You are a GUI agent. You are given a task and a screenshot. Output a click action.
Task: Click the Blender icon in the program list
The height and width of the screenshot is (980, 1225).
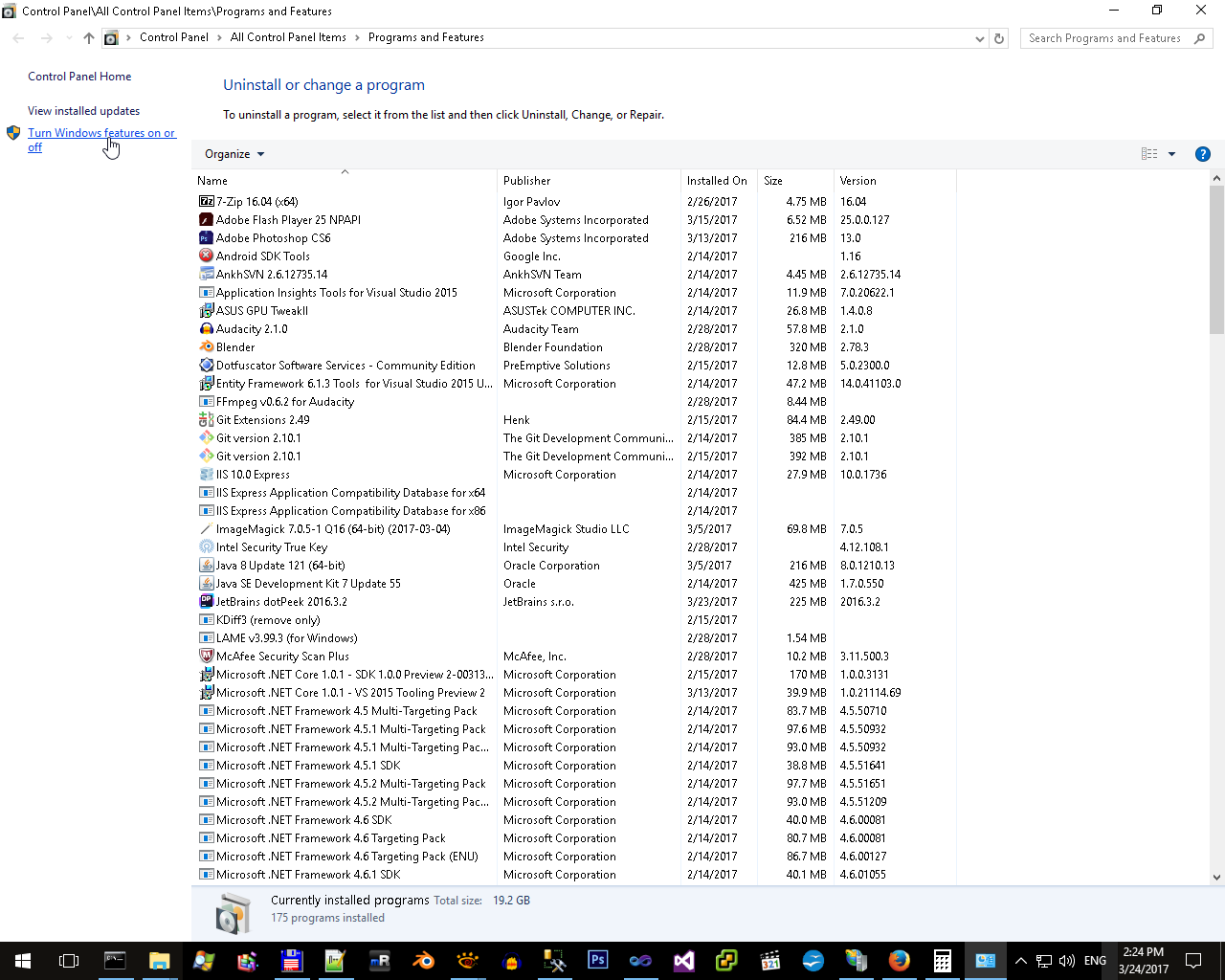[206, 347]
